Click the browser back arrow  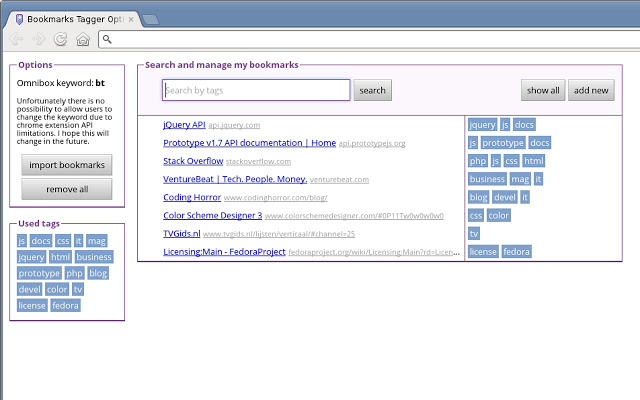click(16, 39)
